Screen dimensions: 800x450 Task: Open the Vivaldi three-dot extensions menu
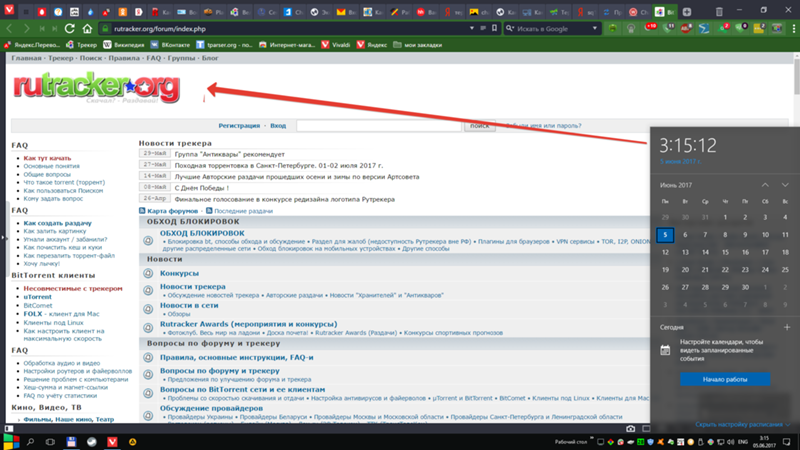(794, 29)
